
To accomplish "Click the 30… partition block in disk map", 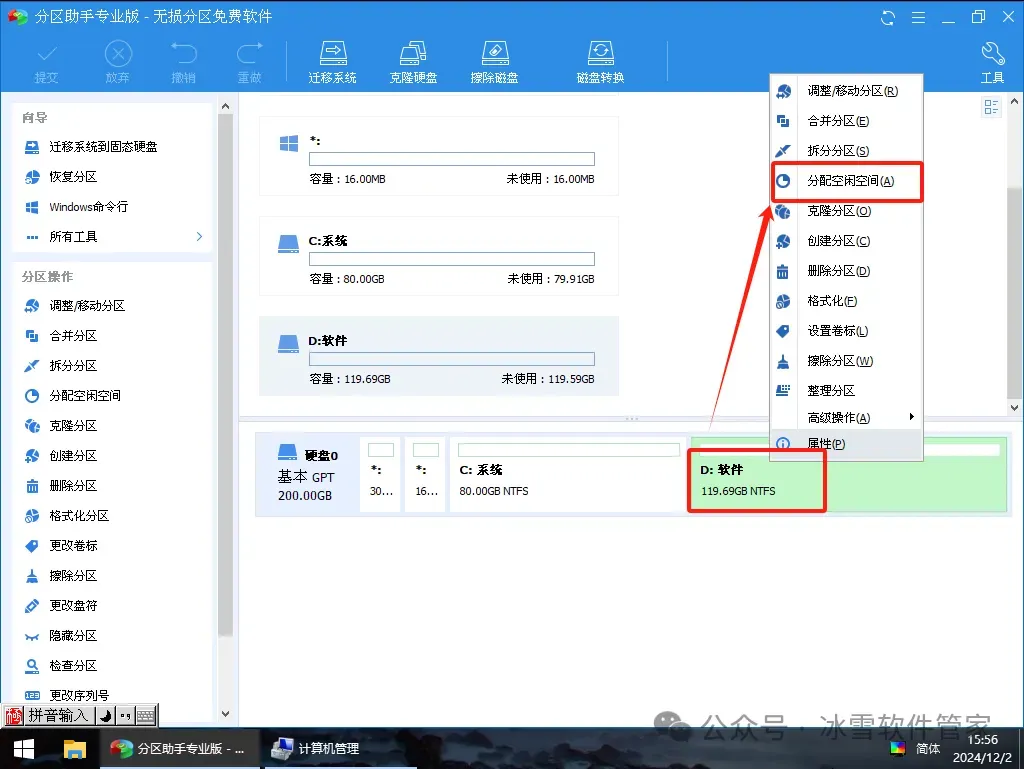I will click(x=381, y=474).
